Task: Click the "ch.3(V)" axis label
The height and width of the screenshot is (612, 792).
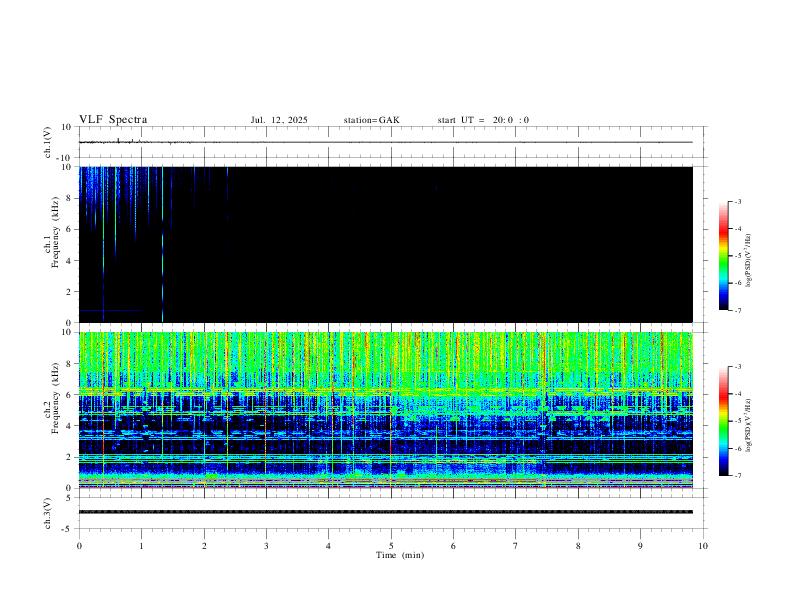Action: point(48,513)
